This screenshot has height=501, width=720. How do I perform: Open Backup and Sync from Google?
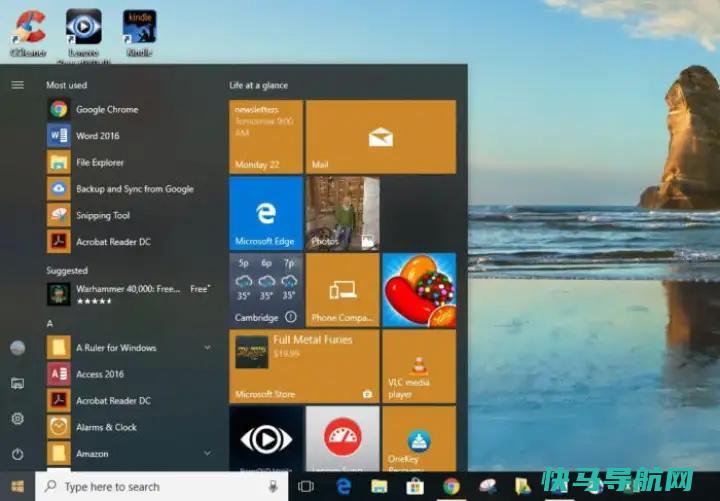coord(129,189)
